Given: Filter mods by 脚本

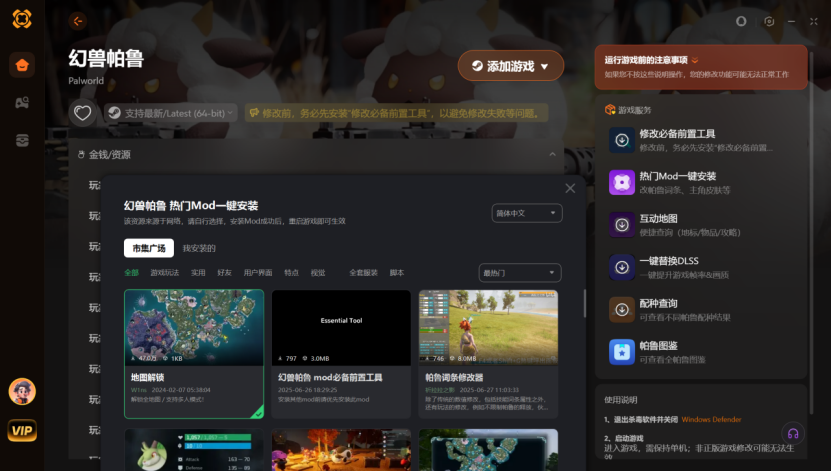Looking at the screenshot, I should (x=397, y=273).
